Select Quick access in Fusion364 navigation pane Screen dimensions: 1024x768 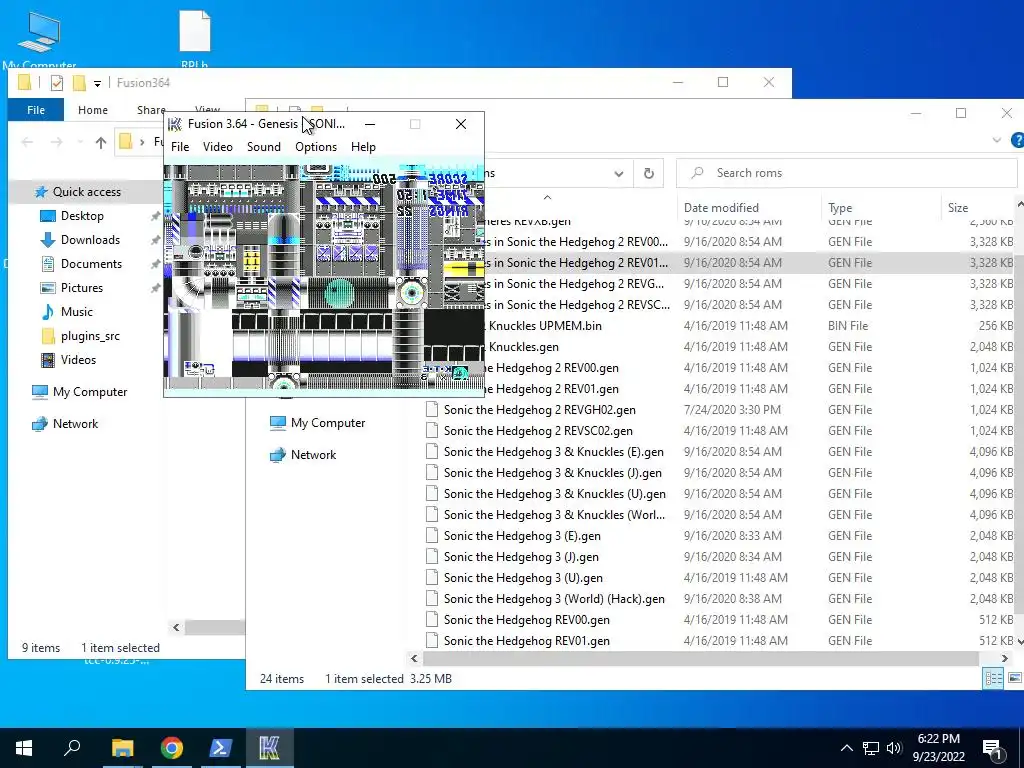[87, 192]
